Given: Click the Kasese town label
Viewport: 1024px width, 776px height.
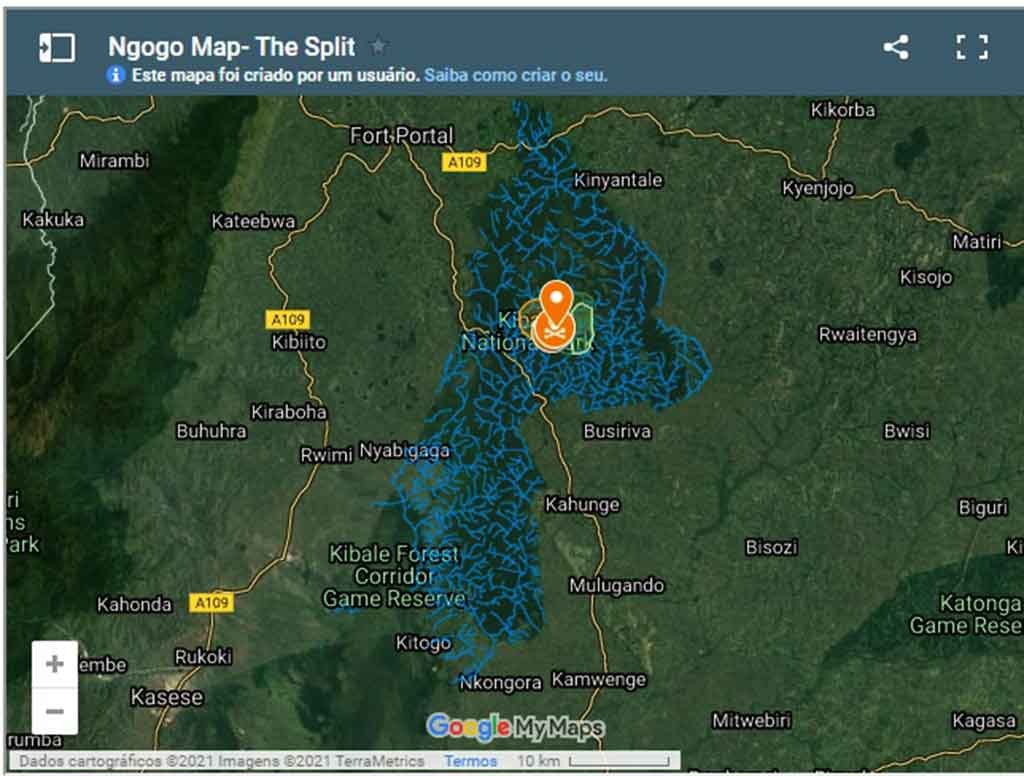Looking at the screenshot, I should 167,697.
